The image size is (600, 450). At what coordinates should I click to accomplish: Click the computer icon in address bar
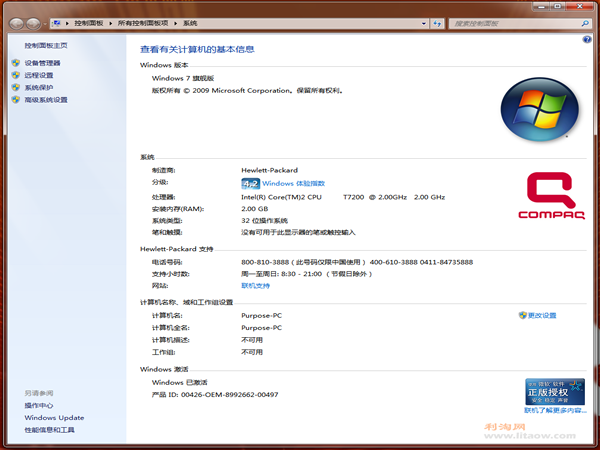57,23
